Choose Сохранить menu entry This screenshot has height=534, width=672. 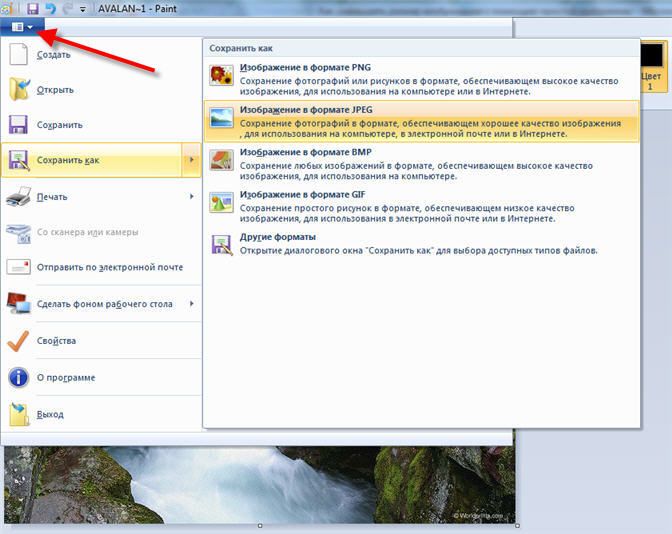(101, 125)
